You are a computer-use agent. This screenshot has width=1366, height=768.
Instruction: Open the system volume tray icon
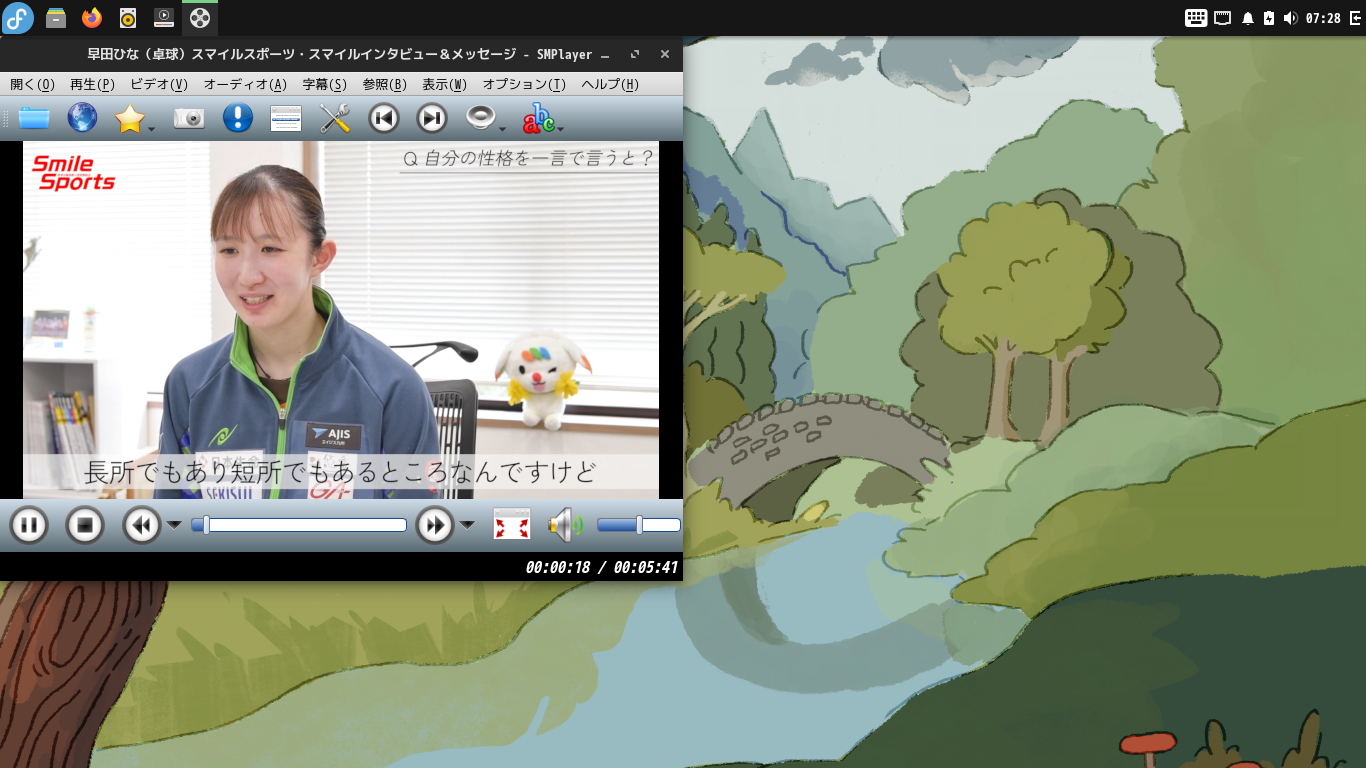pos(1290,18)
